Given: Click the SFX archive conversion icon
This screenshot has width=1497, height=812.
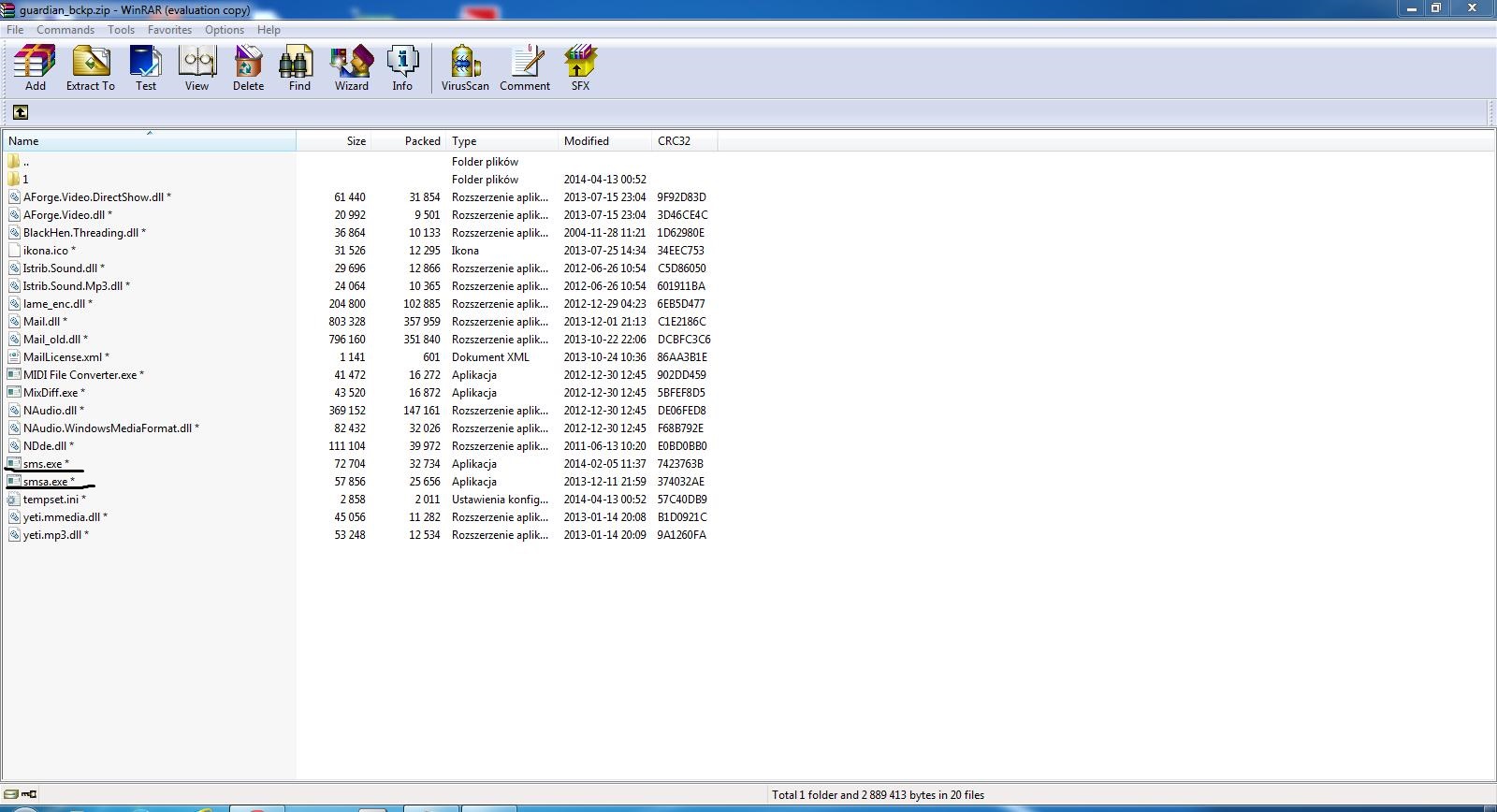Looking at the screenshot, I should click(x=580, y=68).
